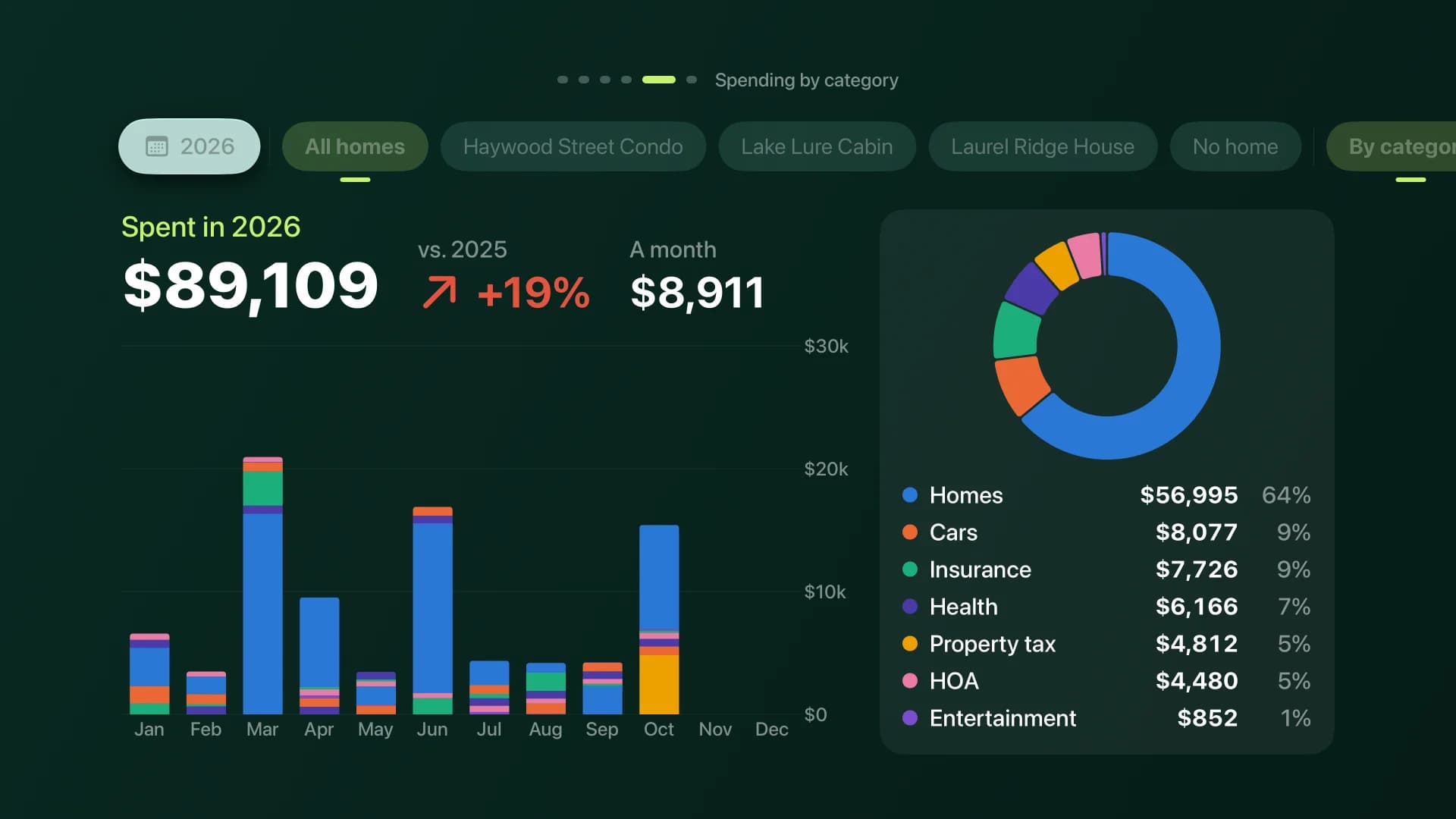Click the orange Cars legend dot
Viewport: 1456px width, 819px height.
click(910, 532)
